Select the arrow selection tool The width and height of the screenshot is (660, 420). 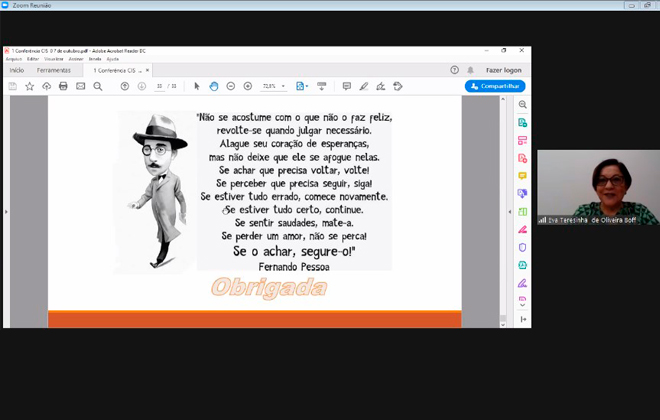pos(197,86)
